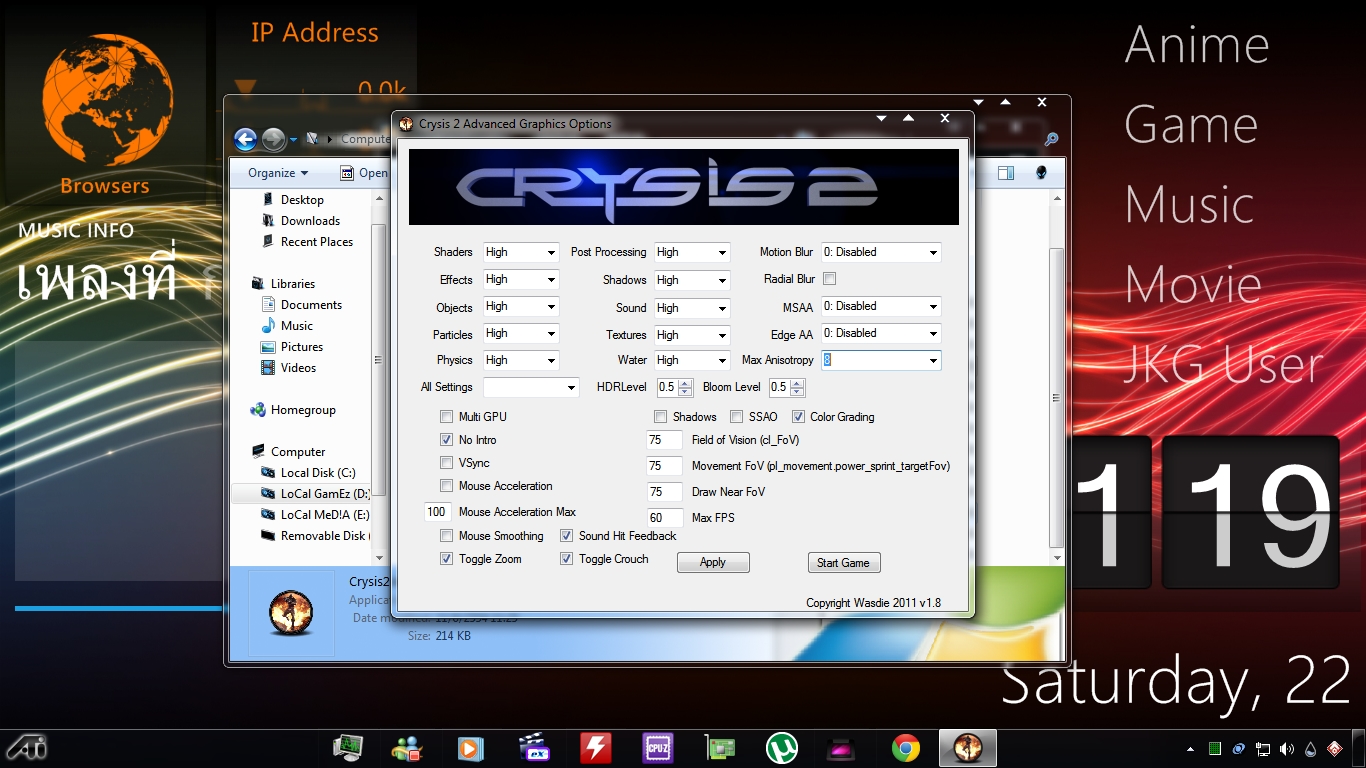Untick the Toggle Crouch checkbox

[566, 559]
